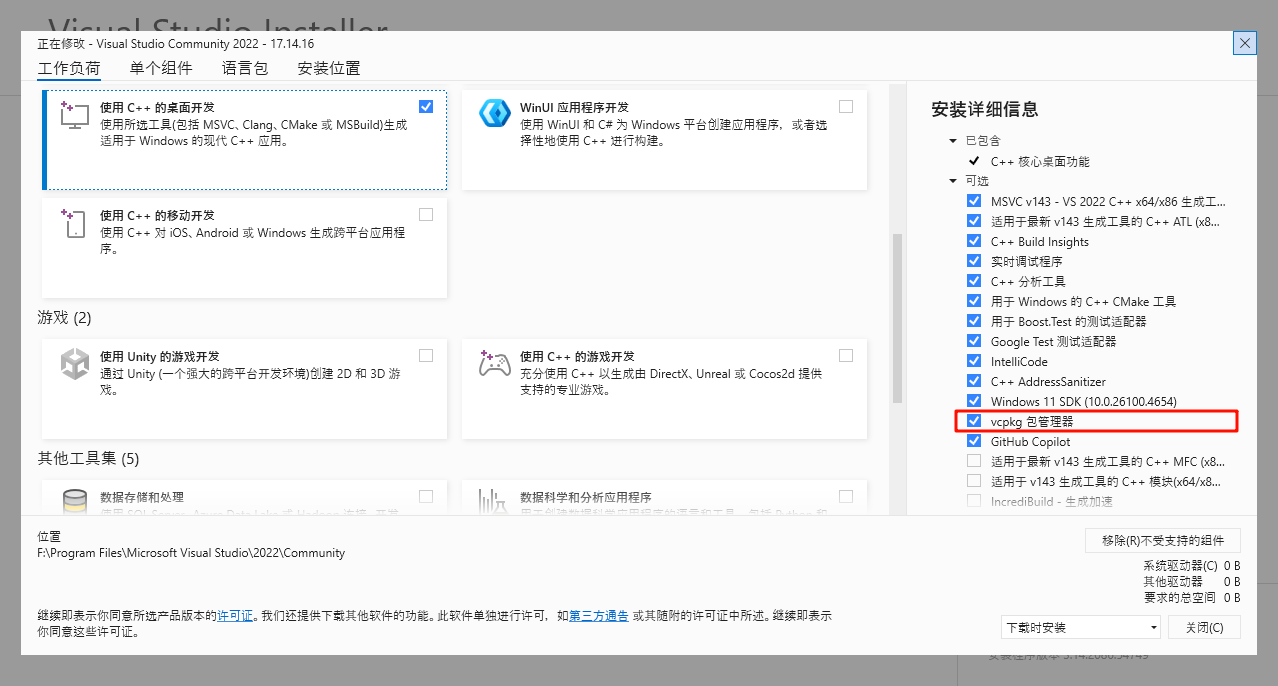
Task: Open the 第三方通告 third-party notices link
Action: (599, 616)
